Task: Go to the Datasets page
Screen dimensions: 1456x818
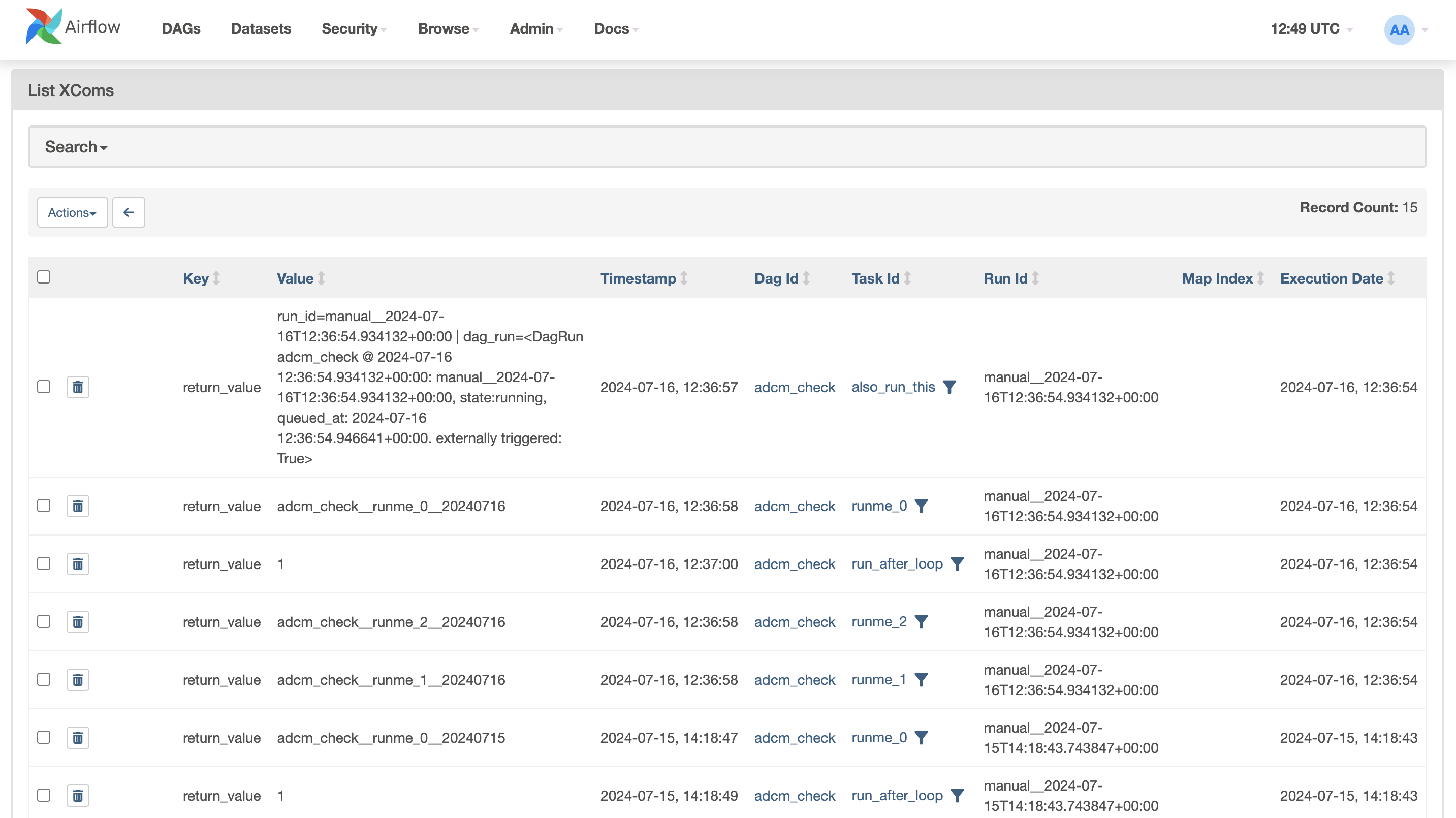Action: (261, 29)
